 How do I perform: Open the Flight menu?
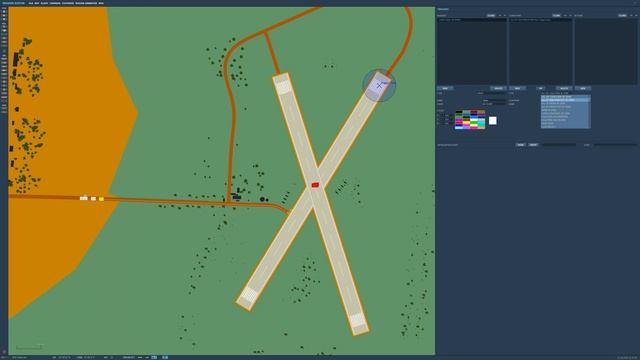[x=44, y=3]
